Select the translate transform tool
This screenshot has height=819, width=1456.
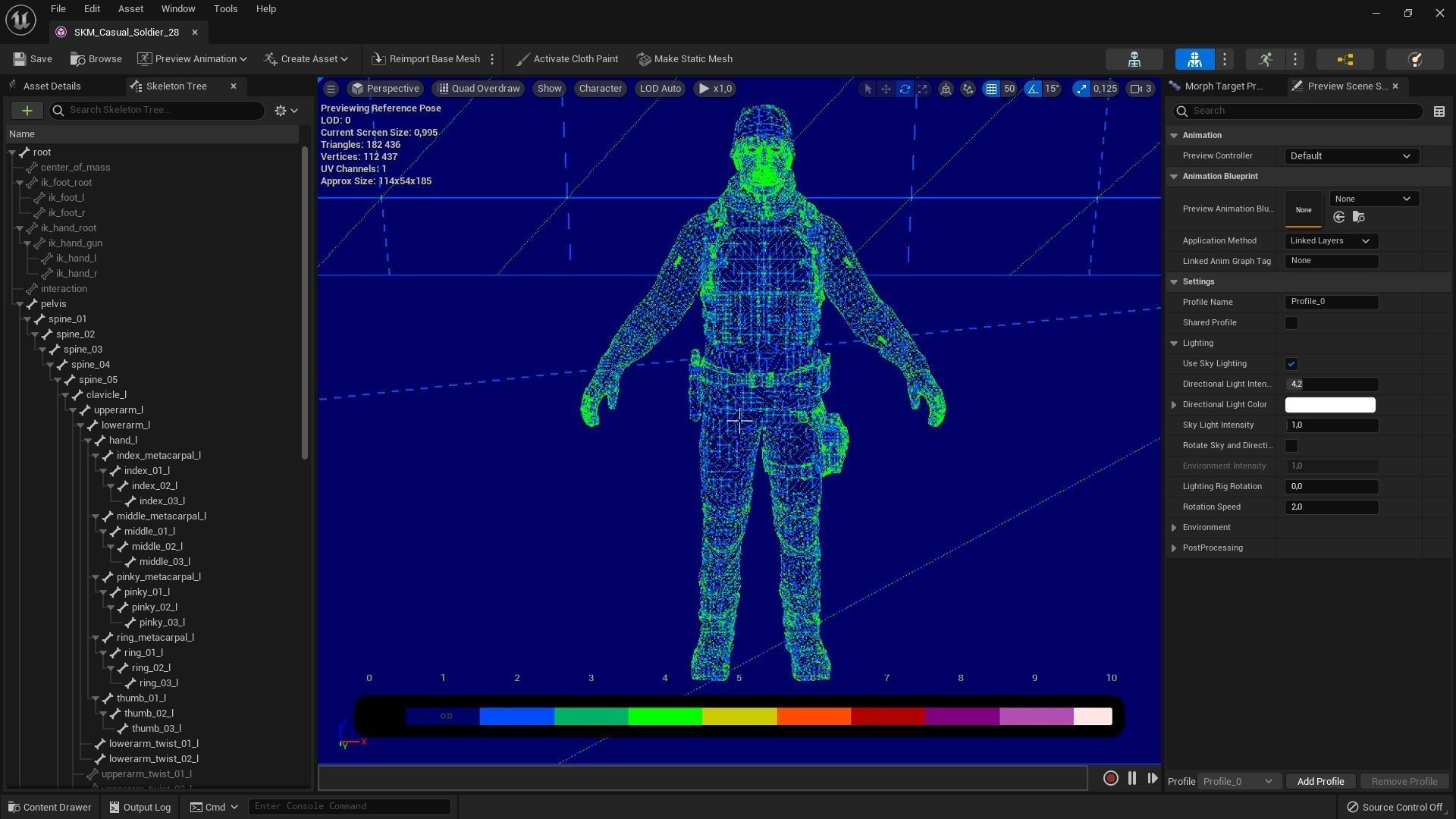(886, 89)
